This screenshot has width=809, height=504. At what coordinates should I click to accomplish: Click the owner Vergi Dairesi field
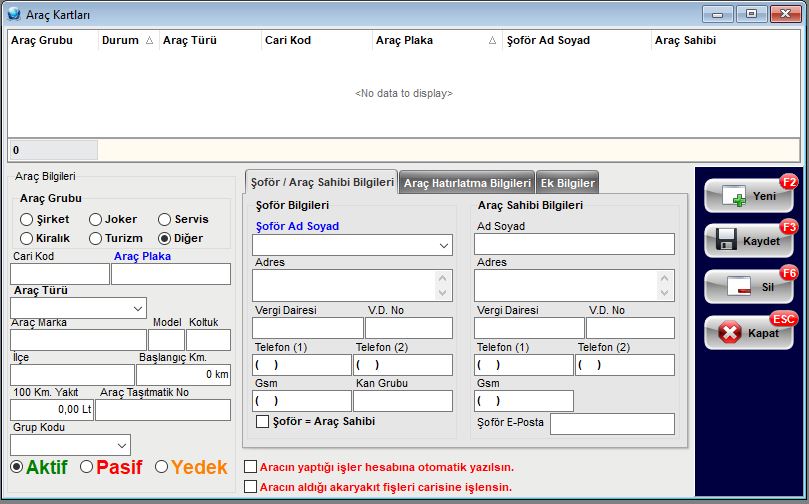tap(529, 328)
